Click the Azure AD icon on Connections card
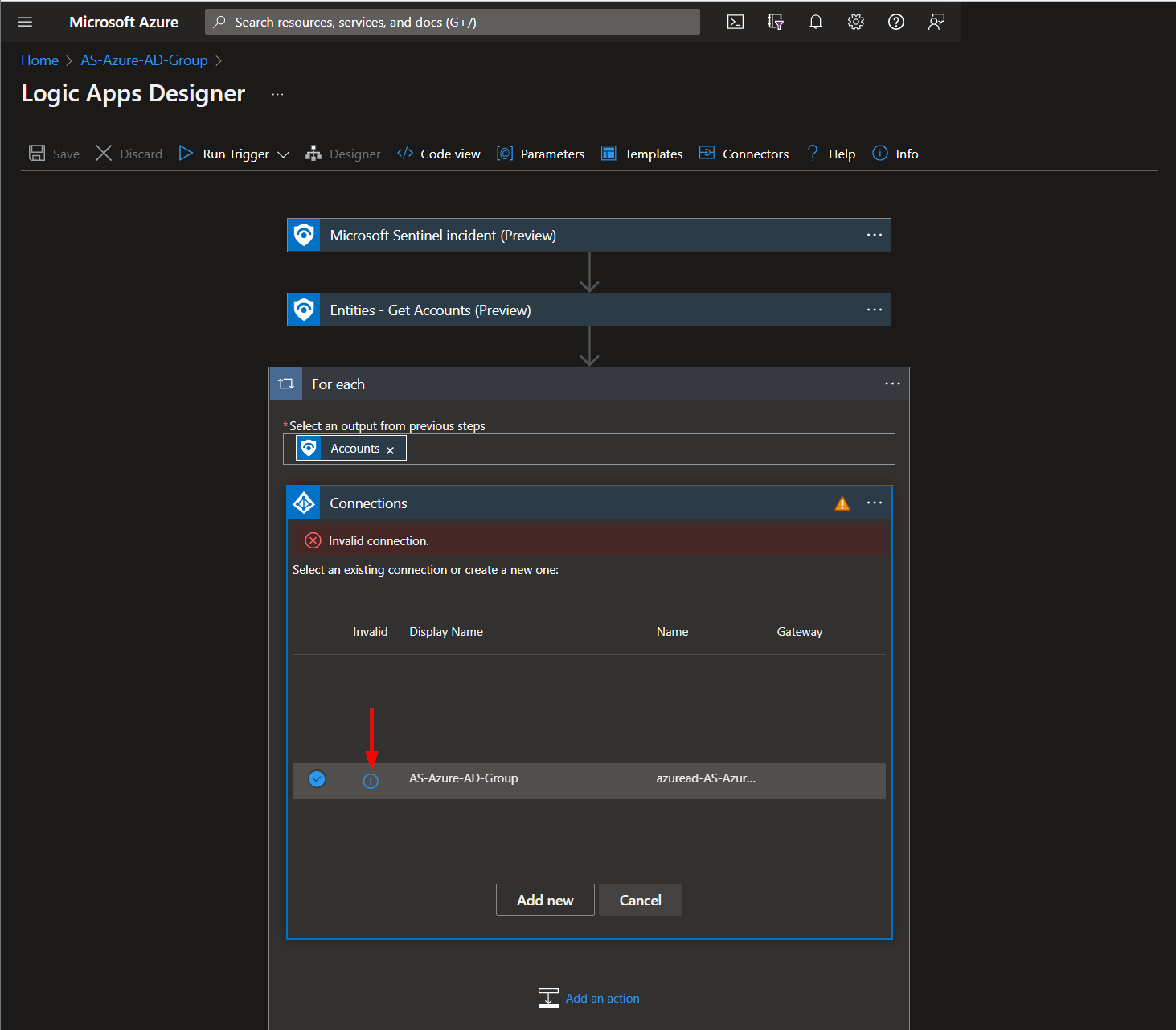Image resolution: width=1176 pixels, height=1030 pixels. tap(304, 503)
